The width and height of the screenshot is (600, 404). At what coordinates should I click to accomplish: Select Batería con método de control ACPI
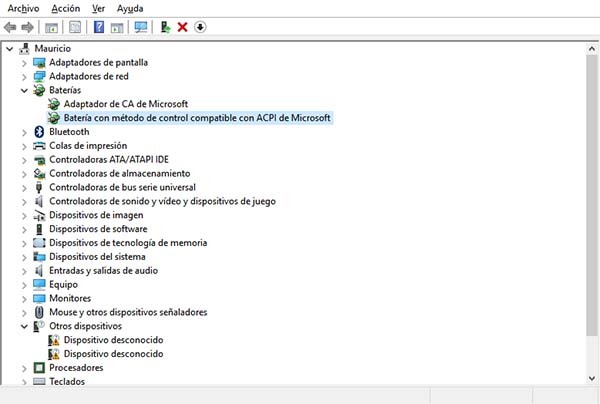click(197, 118)
